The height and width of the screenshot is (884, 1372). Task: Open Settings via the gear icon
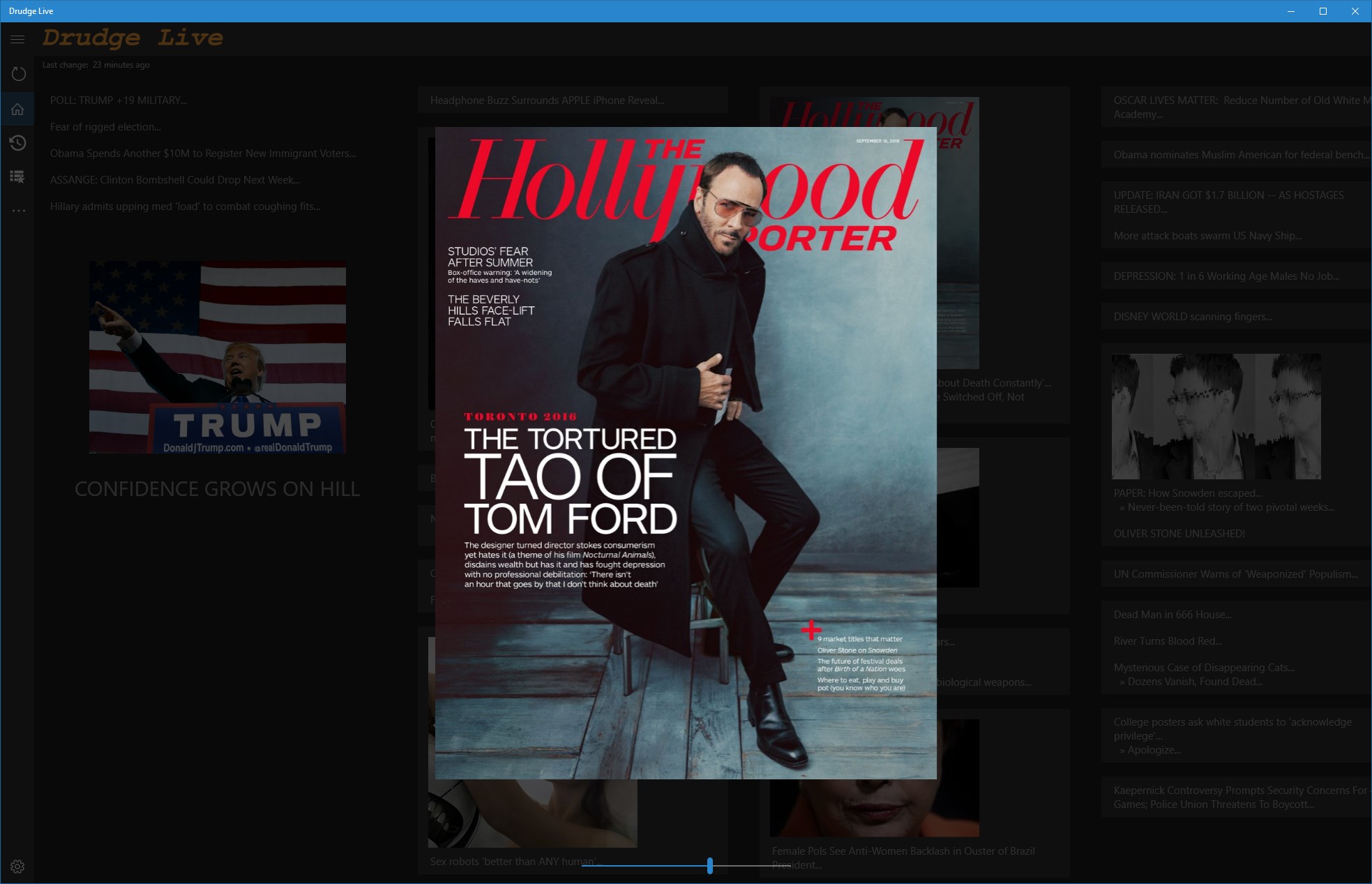tap(17, 866)
